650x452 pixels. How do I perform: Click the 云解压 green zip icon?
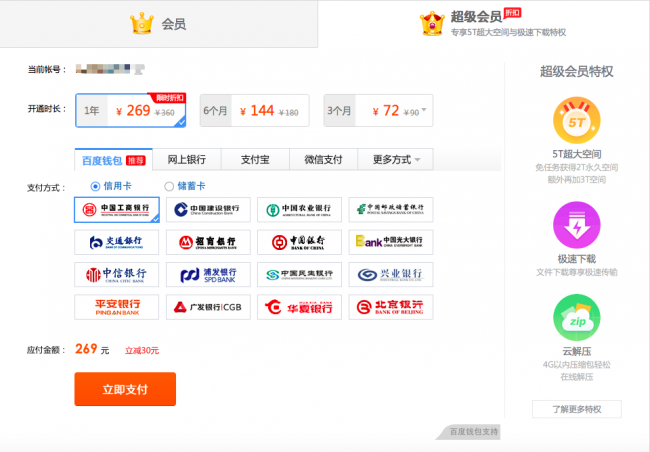pos(577,318)
